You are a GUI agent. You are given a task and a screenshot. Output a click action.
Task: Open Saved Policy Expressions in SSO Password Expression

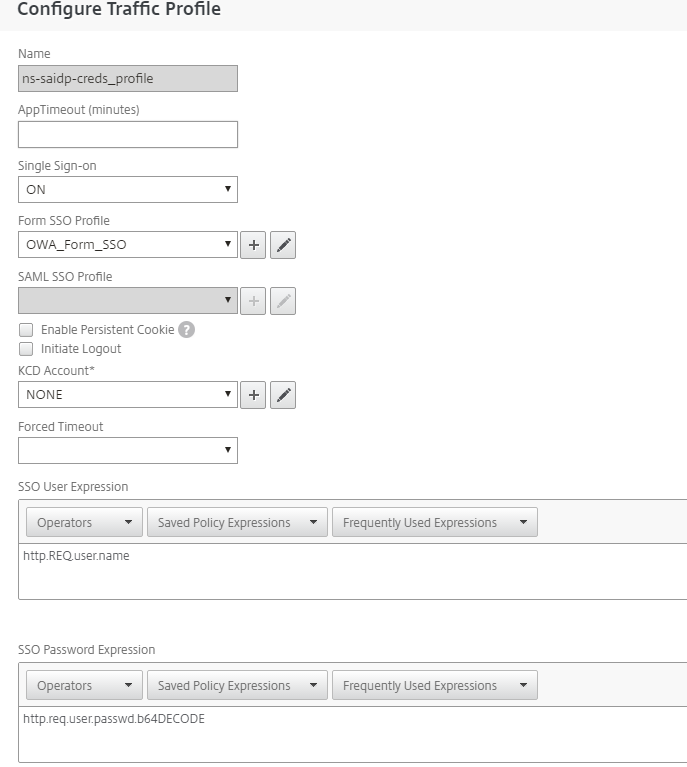pyautogui.click(x=236, y=686)
